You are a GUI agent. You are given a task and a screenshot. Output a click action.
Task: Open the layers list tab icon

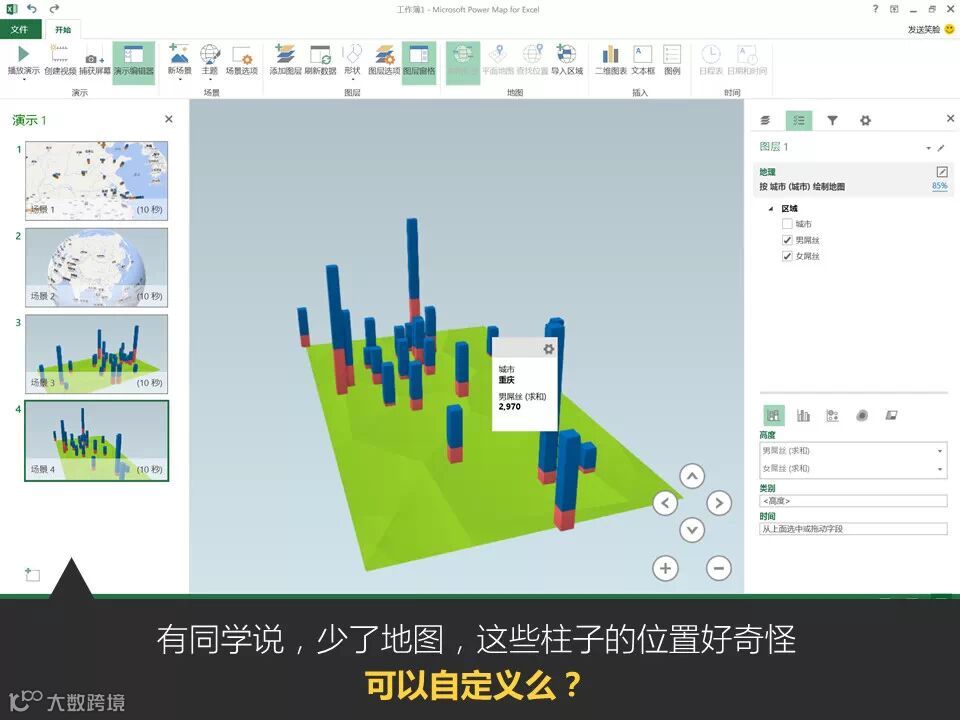tap(765, 120)
